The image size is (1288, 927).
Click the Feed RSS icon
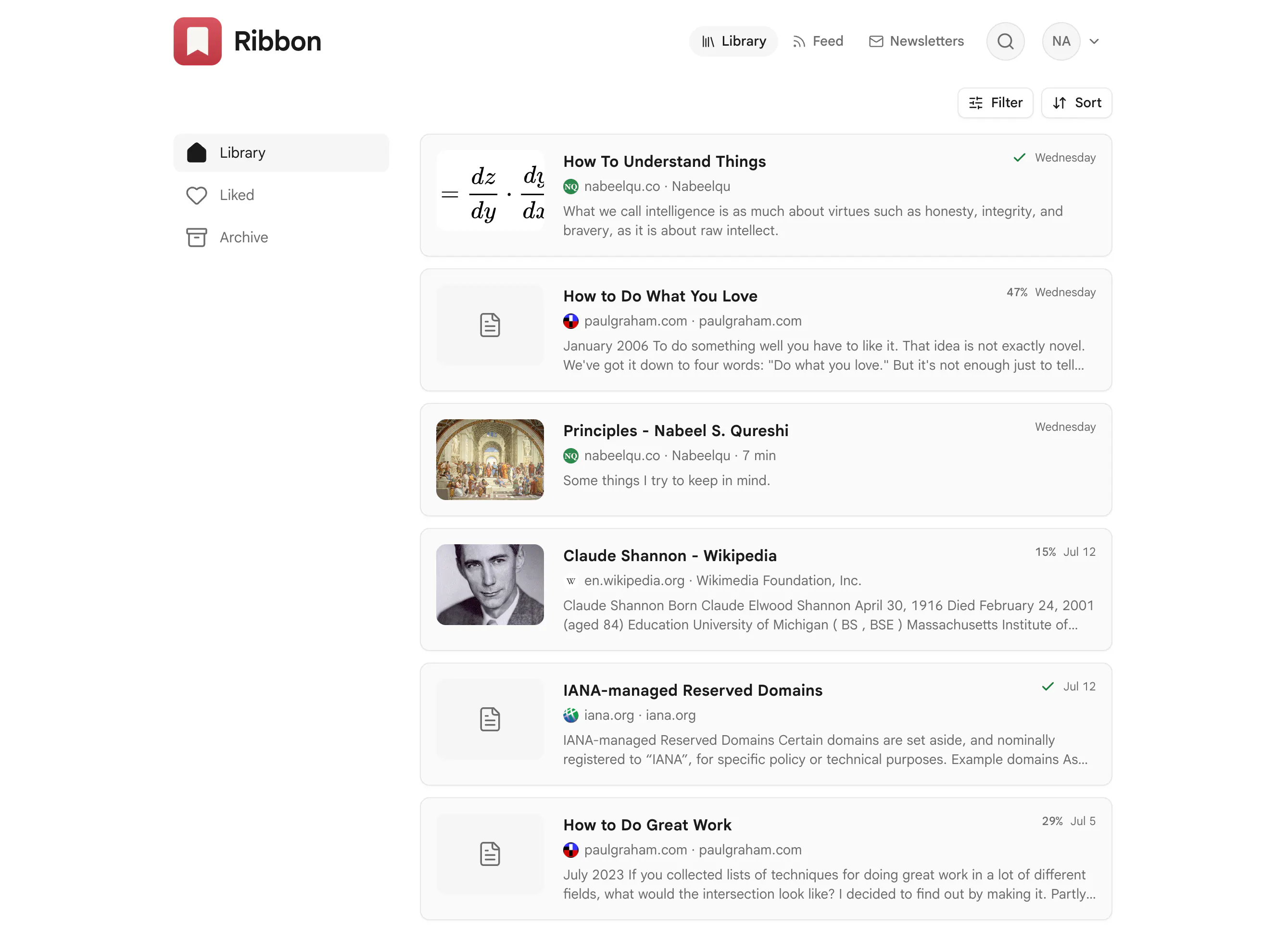click(798, 41)
